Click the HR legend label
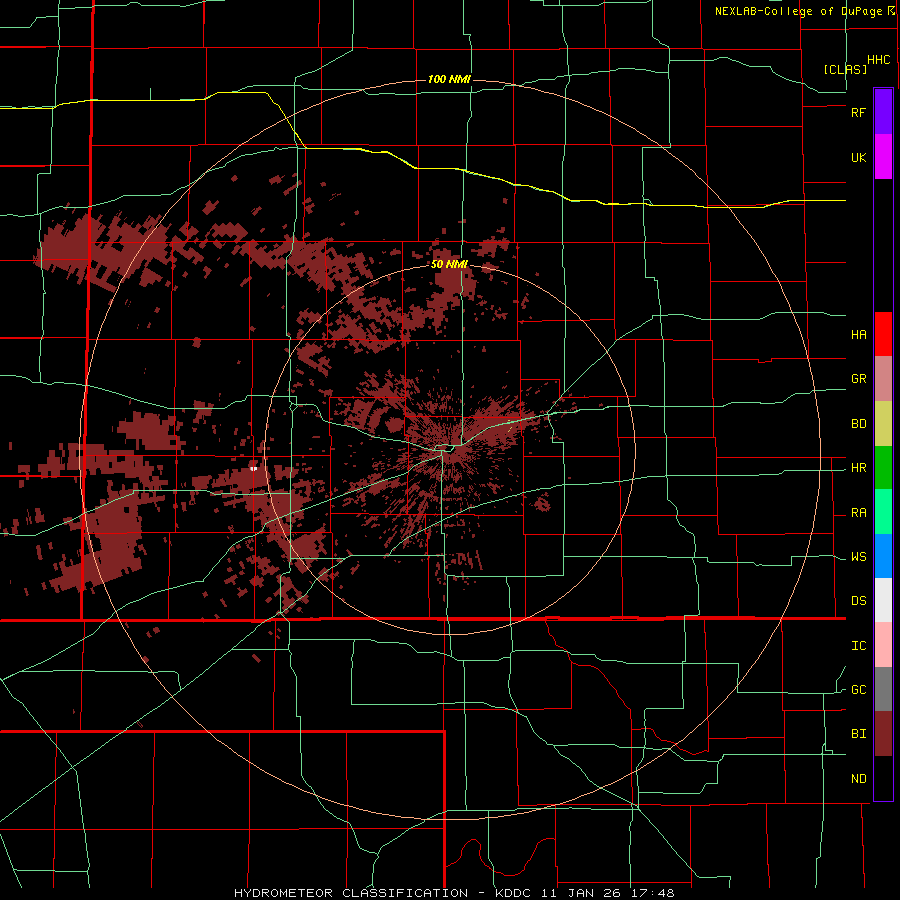900x900 pixels. (x=859, y=468)
